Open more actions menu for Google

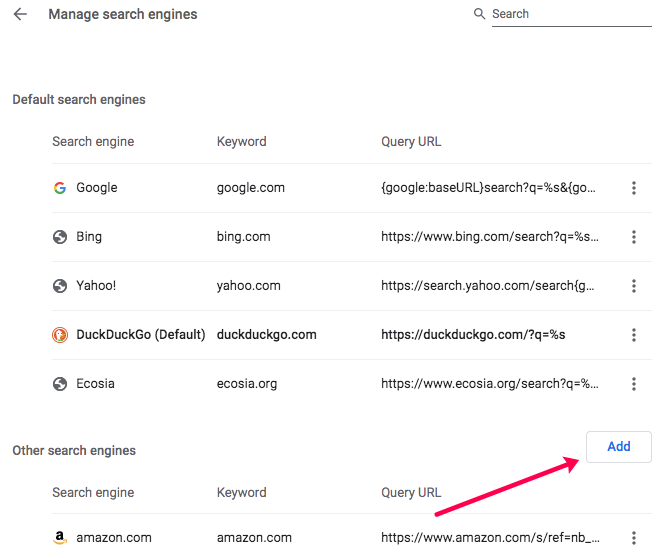[634, 188]
